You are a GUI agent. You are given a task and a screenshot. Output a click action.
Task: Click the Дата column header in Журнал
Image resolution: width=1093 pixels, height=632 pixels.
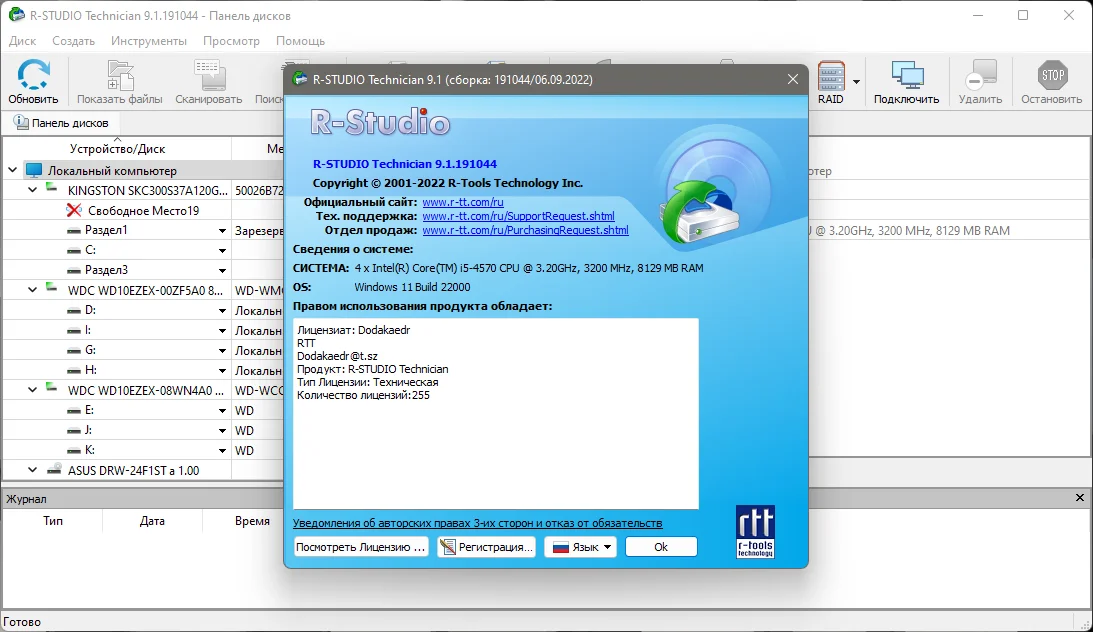click(152, 521)
